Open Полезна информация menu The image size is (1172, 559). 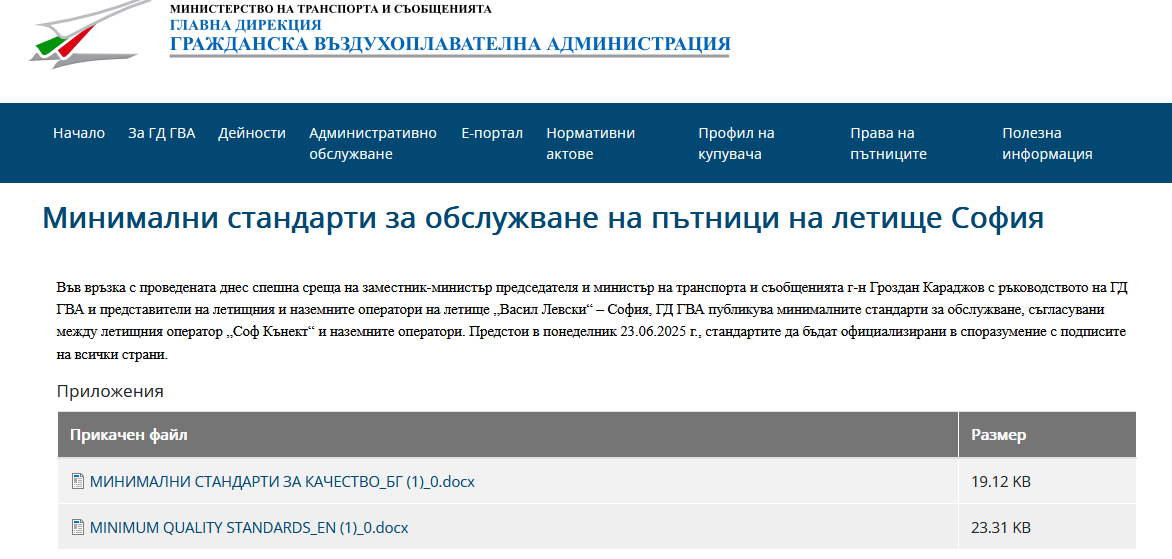(1047, 143)
